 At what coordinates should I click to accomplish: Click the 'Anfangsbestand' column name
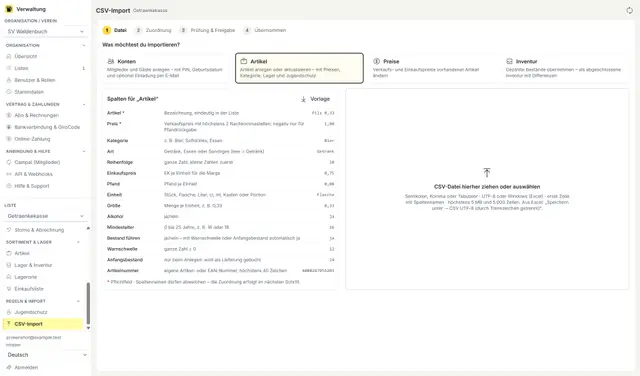coord(125,260)
